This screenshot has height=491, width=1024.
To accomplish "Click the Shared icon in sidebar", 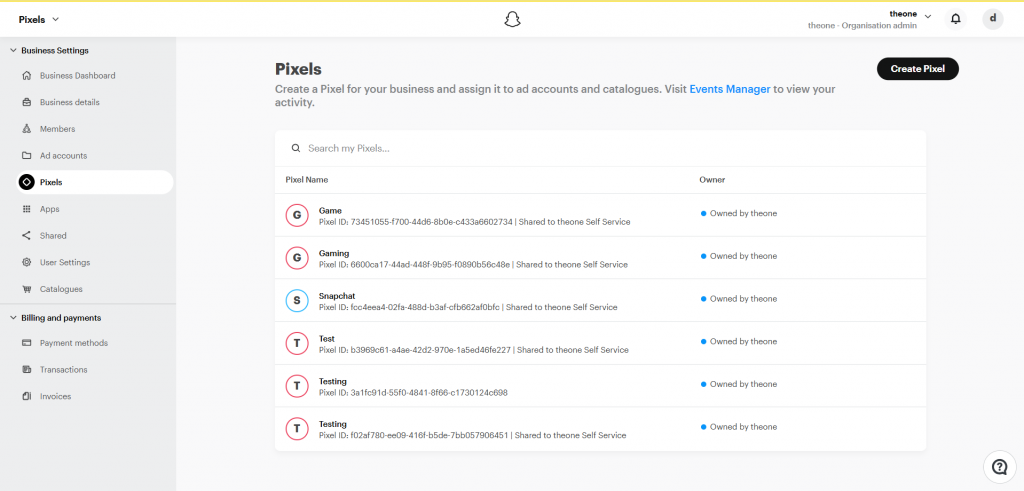I will [x=27, y=236].
